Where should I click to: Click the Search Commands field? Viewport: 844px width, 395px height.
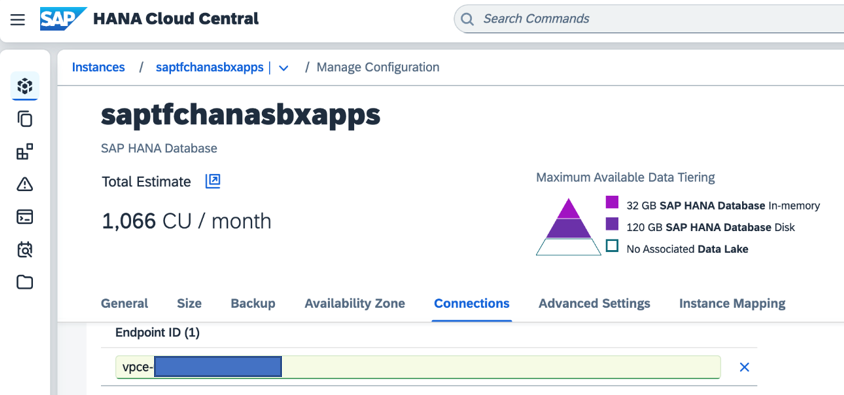click(649, 19)
